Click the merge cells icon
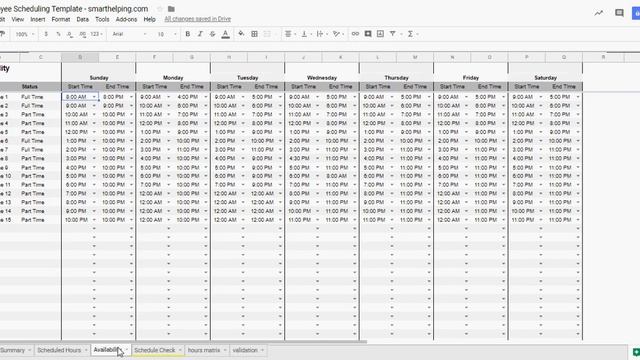Viewport: 640px width, 360px height. pyautogui.click(x=267, y=34)
